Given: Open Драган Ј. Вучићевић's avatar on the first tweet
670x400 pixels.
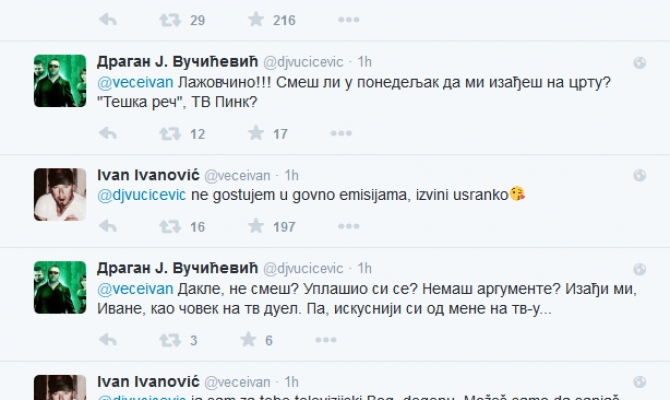Looking at the screenshot, I should pos(60,79).
